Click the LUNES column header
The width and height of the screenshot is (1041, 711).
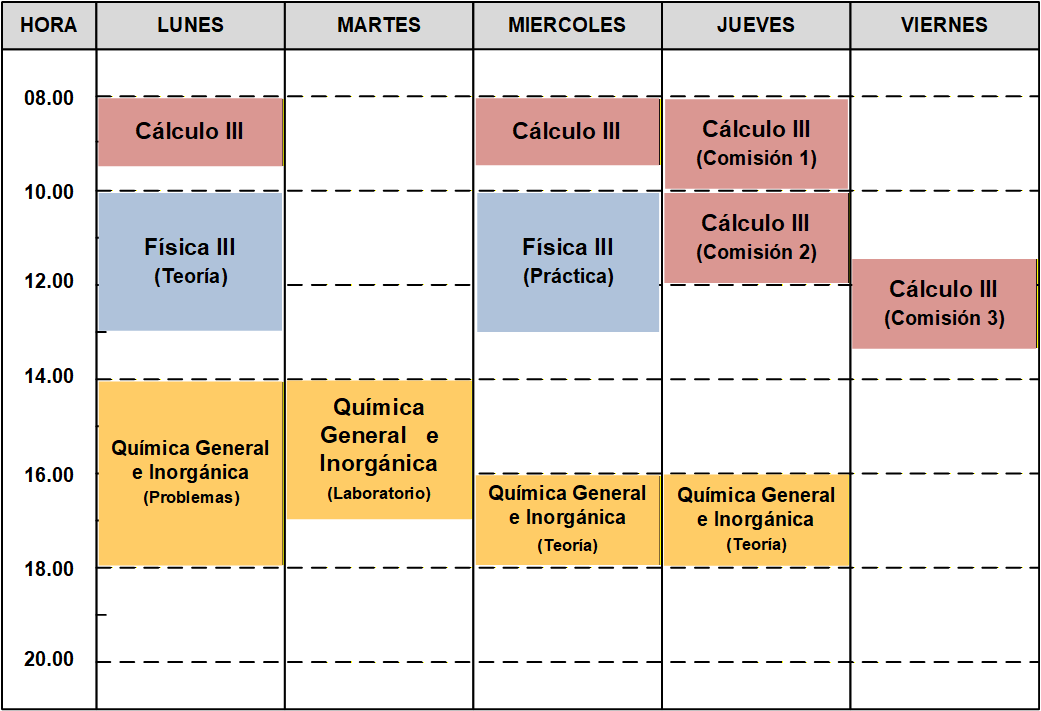[190, 25]
